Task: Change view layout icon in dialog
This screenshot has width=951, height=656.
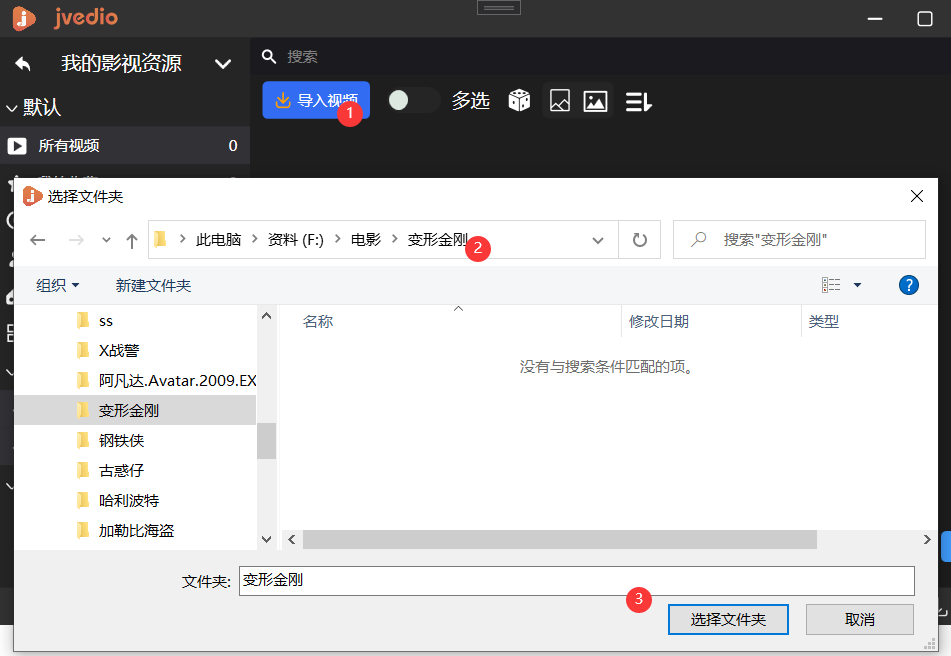Action: [x=831, y=285]
